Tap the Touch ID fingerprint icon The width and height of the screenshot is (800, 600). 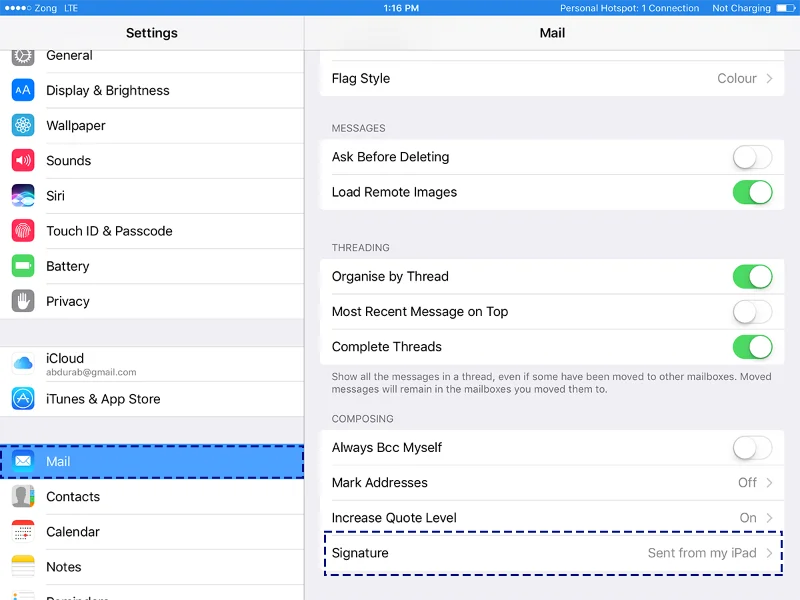click(x=23, y=231)
